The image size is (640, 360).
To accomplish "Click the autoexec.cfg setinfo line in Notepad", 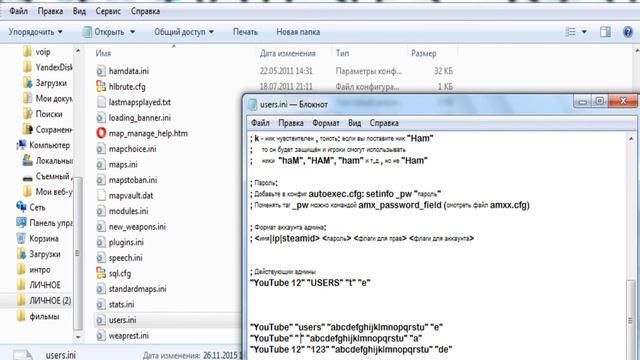I will (346, 194).
